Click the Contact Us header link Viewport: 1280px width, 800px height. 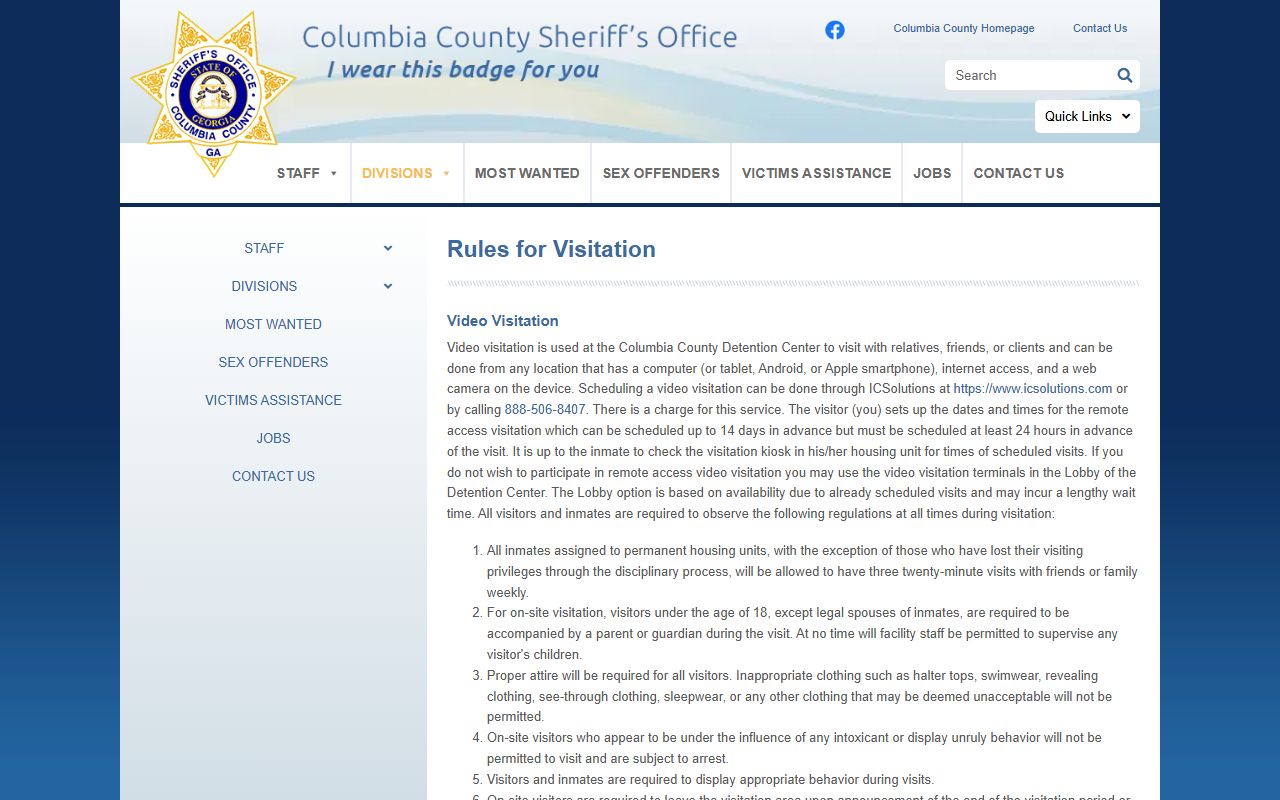pyautogui.click(x=1100, y=28)
